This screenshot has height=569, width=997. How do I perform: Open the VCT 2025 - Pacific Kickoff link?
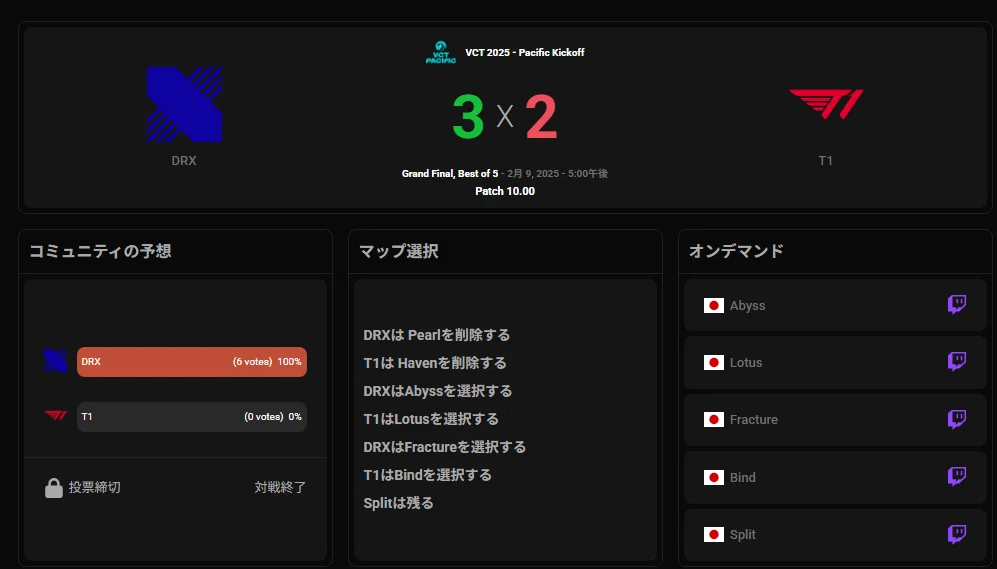pos(525,52)
